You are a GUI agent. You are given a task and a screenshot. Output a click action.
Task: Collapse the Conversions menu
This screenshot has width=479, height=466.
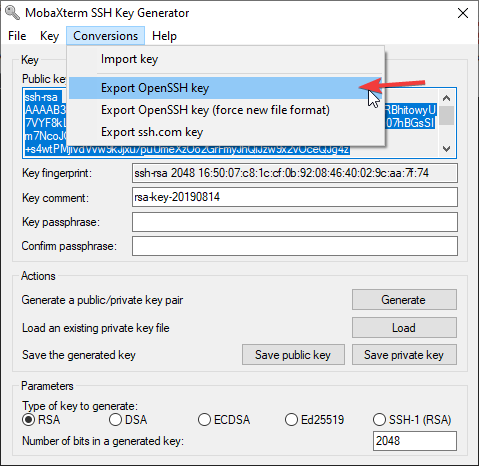pyautogui.click(x=105, y=36)
